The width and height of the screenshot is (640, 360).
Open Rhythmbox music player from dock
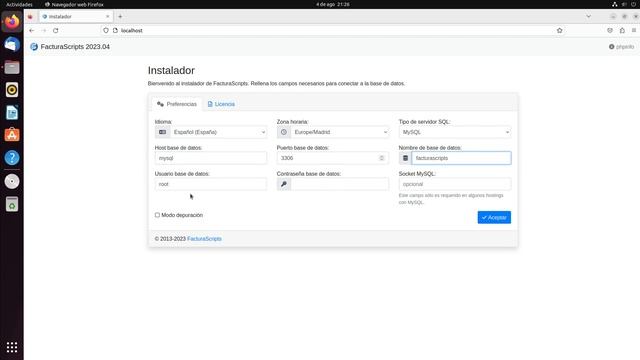click(x=12, y=90)
